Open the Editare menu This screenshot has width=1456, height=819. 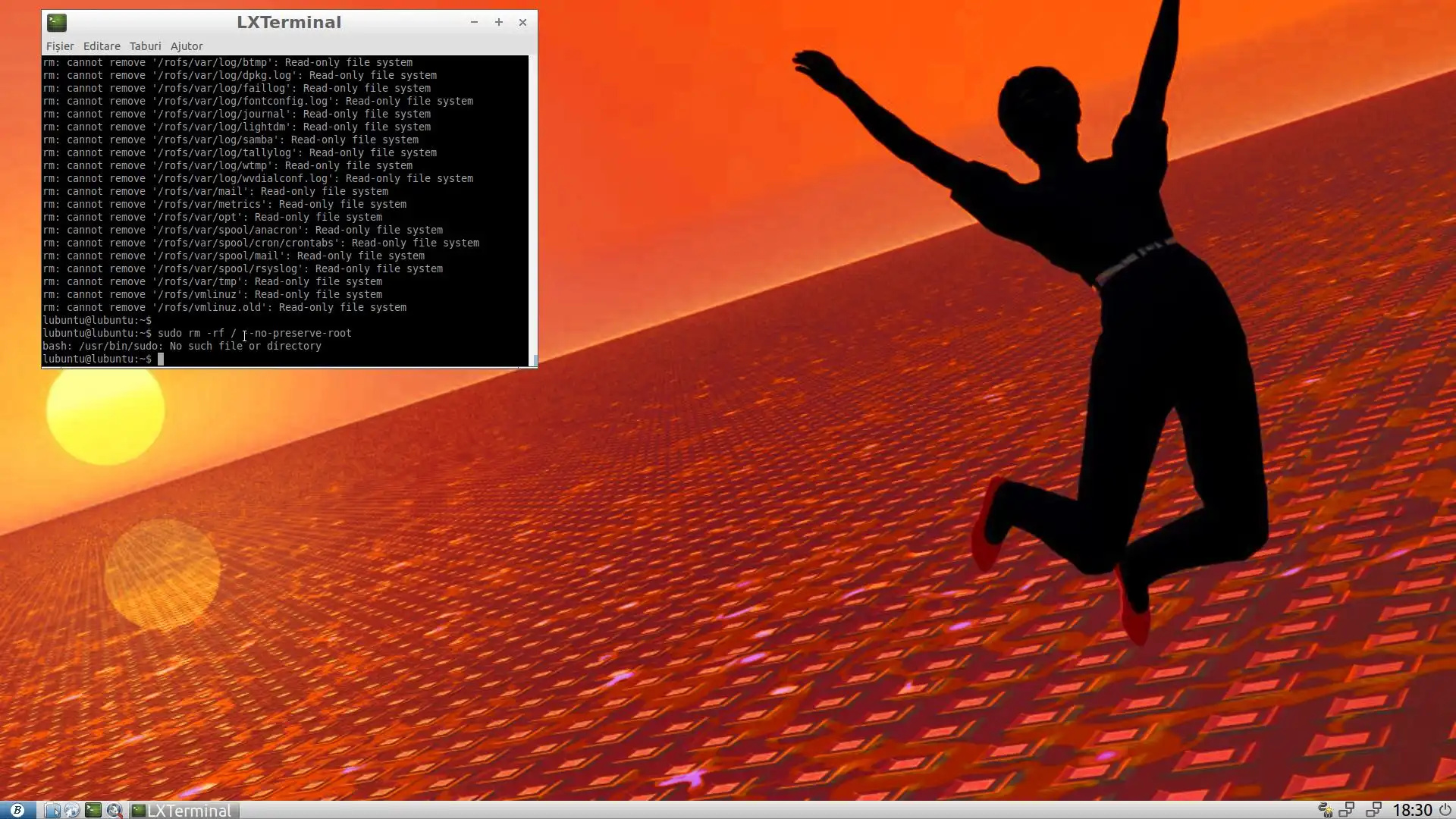(102, 46)
